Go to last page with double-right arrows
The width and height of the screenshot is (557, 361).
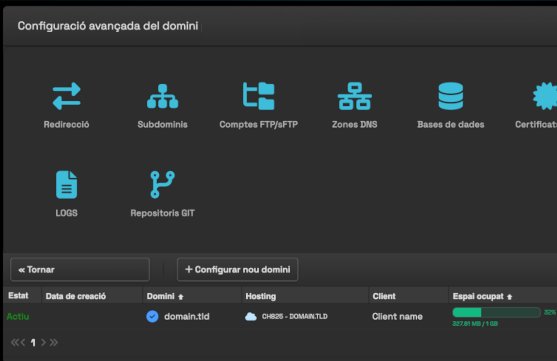pyautogui.click(x=54, y=343)
